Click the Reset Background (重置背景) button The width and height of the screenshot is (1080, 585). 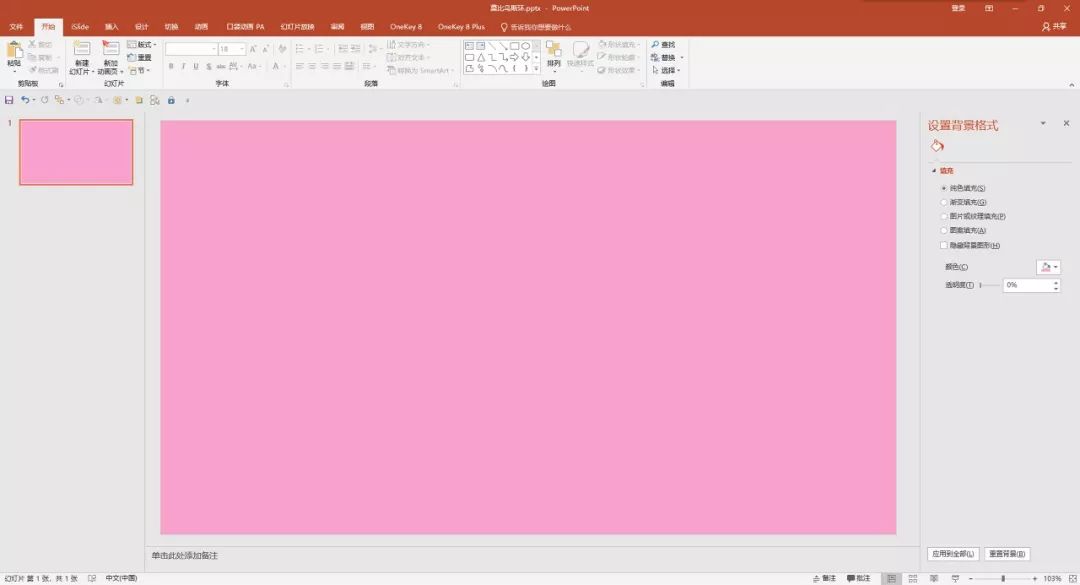(1007, 553)
